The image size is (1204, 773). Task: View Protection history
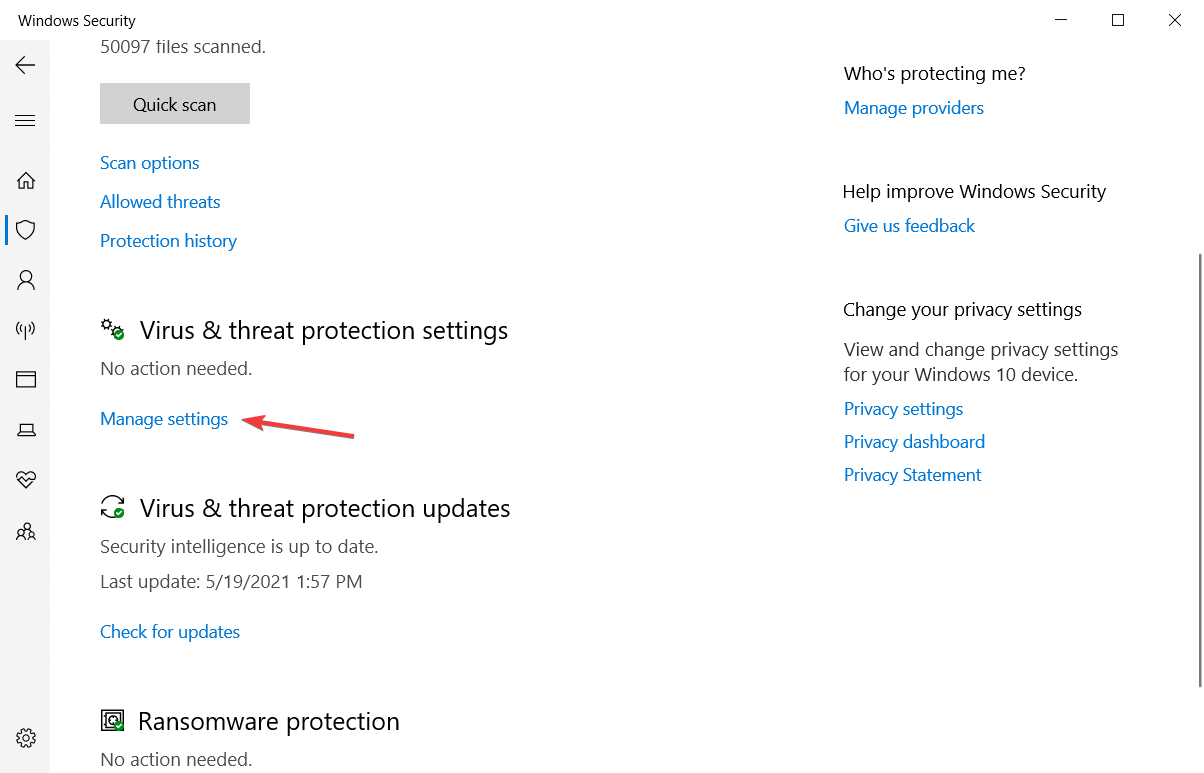coord(168,241)
